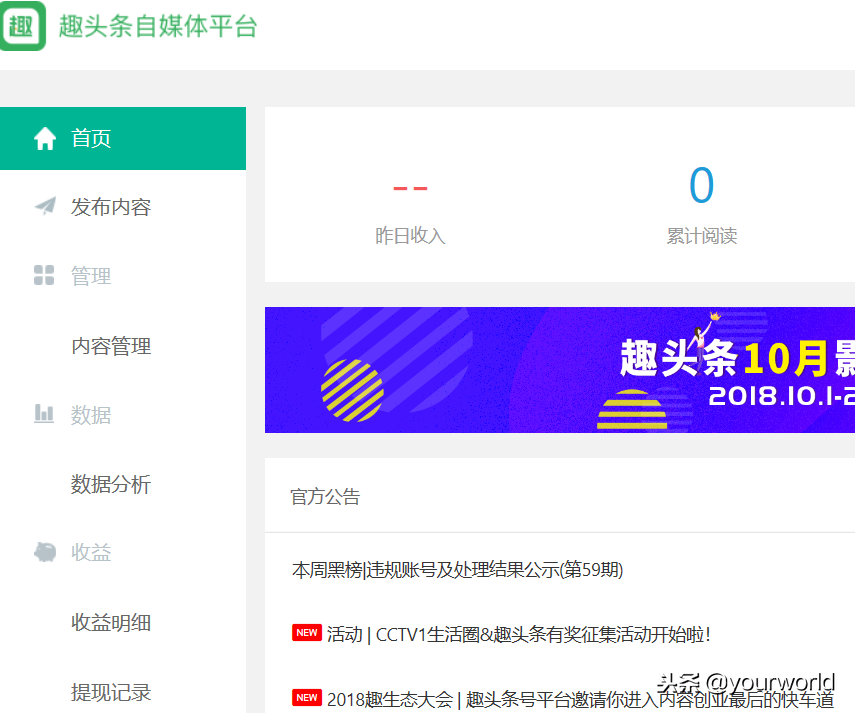Image resolution: width=855 pixels, height=713 pixels.
Task: Click the NEW badge on the 2018趣生态大会 item
Action: point(306,697)
